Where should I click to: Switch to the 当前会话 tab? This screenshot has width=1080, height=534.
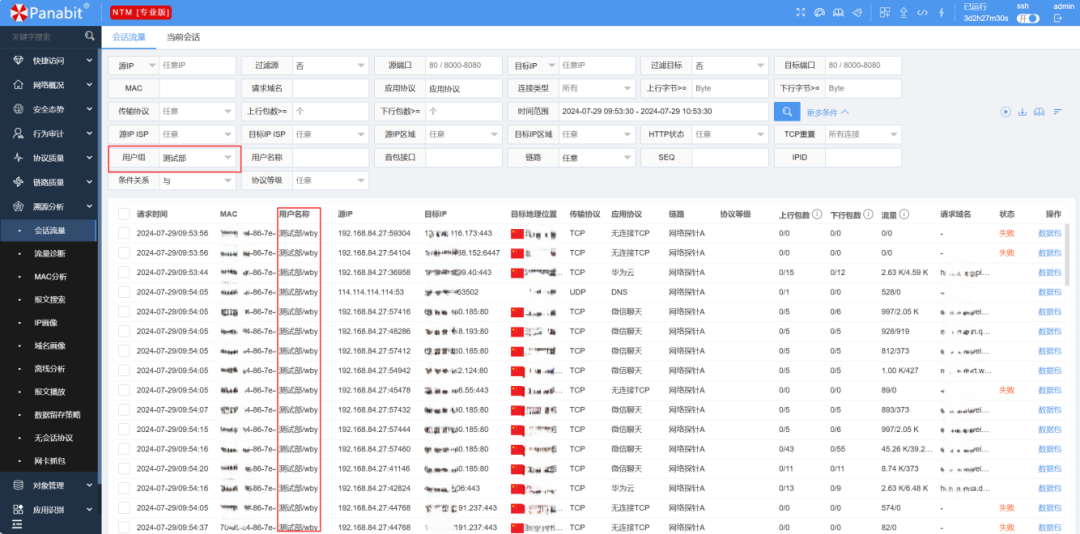pyautogui.click(x=183, y=37)
